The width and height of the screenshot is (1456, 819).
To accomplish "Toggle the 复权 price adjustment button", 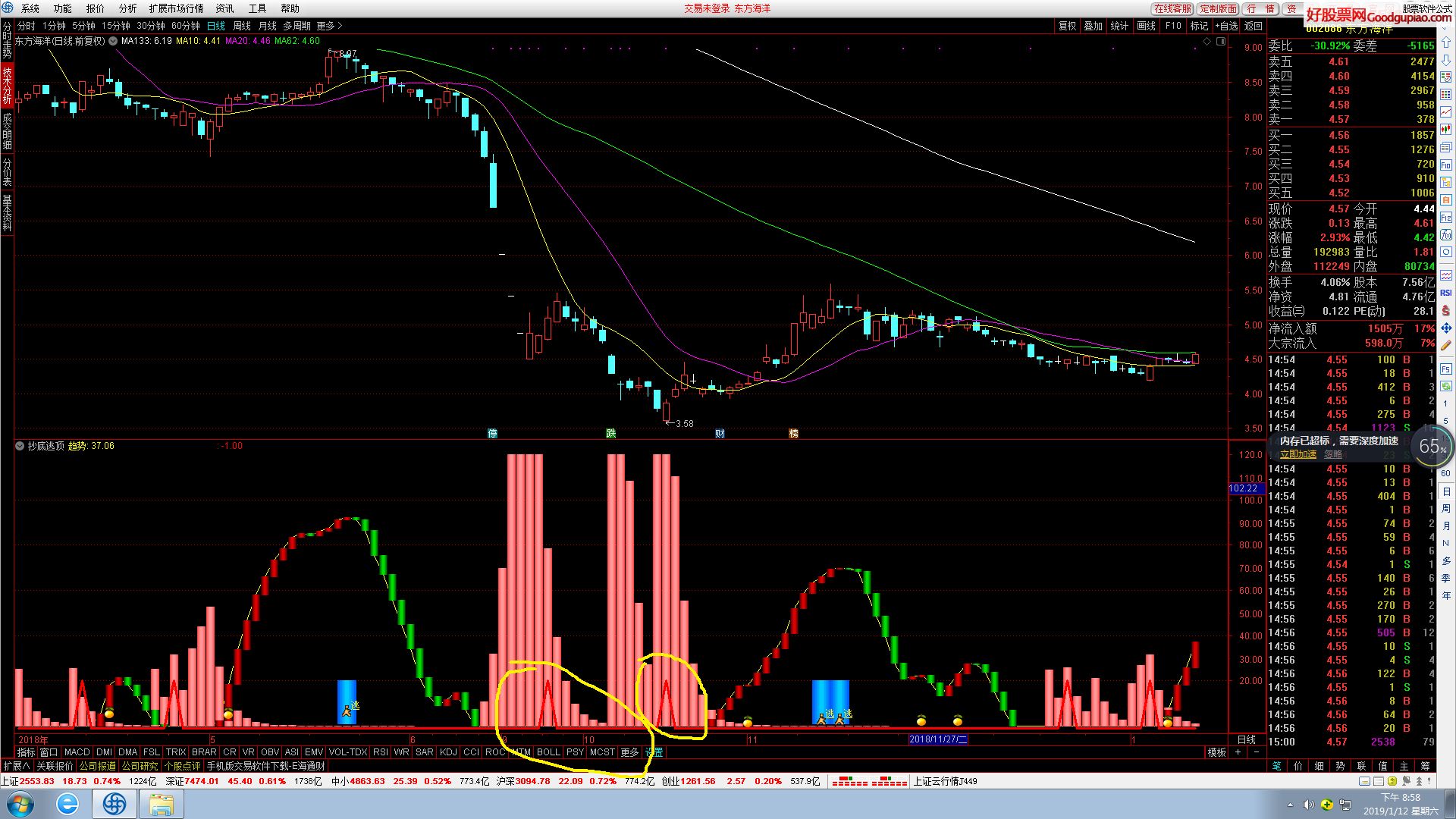I will (1068, 26).
